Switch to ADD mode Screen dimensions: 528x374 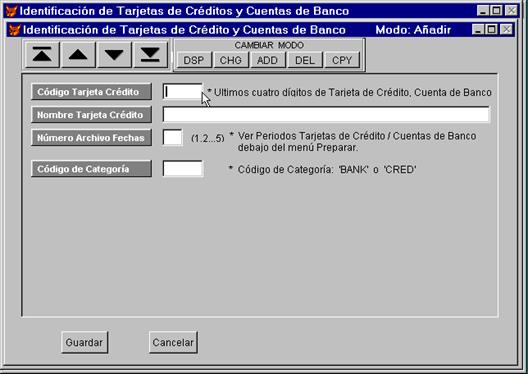(267, 60)
